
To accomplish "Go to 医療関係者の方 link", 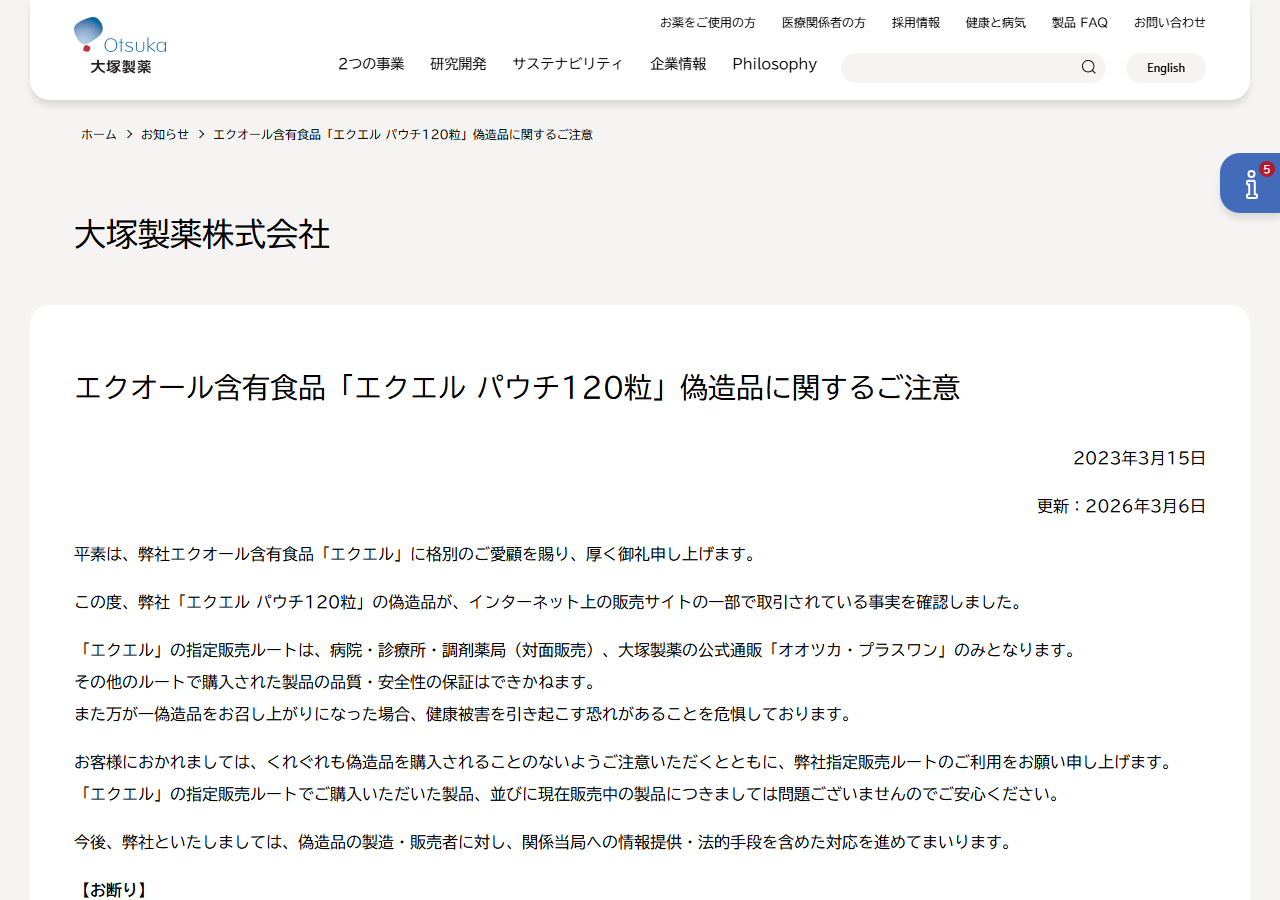I will tap(824, 22).
